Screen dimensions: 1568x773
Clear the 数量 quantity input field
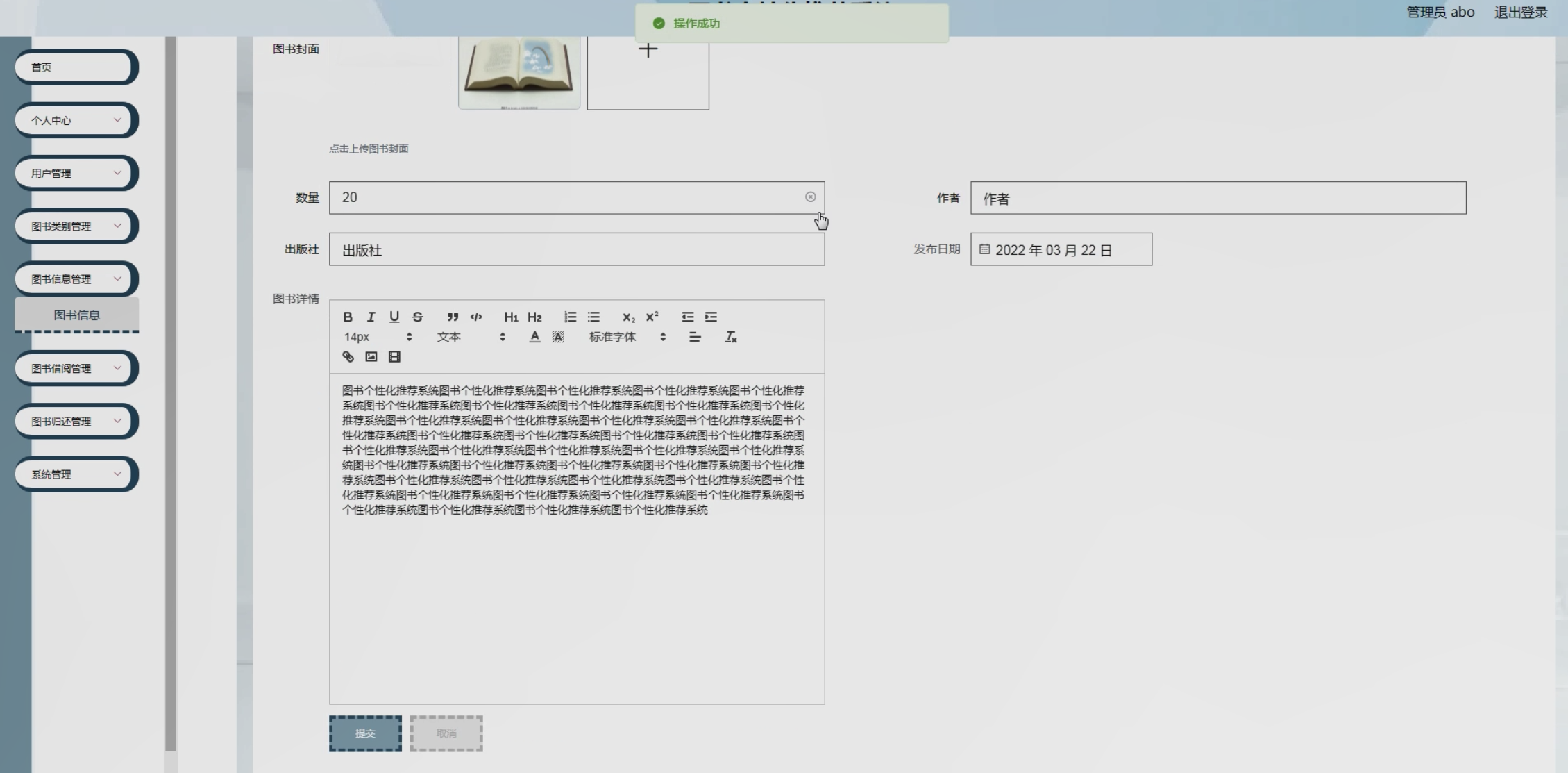(810, 197)
